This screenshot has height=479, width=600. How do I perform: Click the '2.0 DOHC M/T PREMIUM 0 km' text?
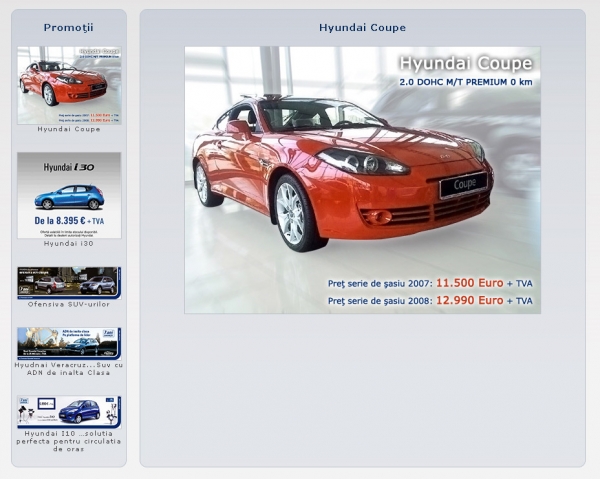coord(466,82)
